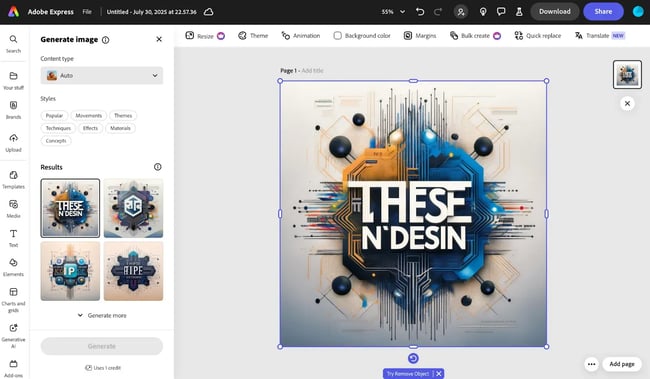The image size is (650, 379).
Task: Select the Materials style chip
Action: (x=120, y=128)
